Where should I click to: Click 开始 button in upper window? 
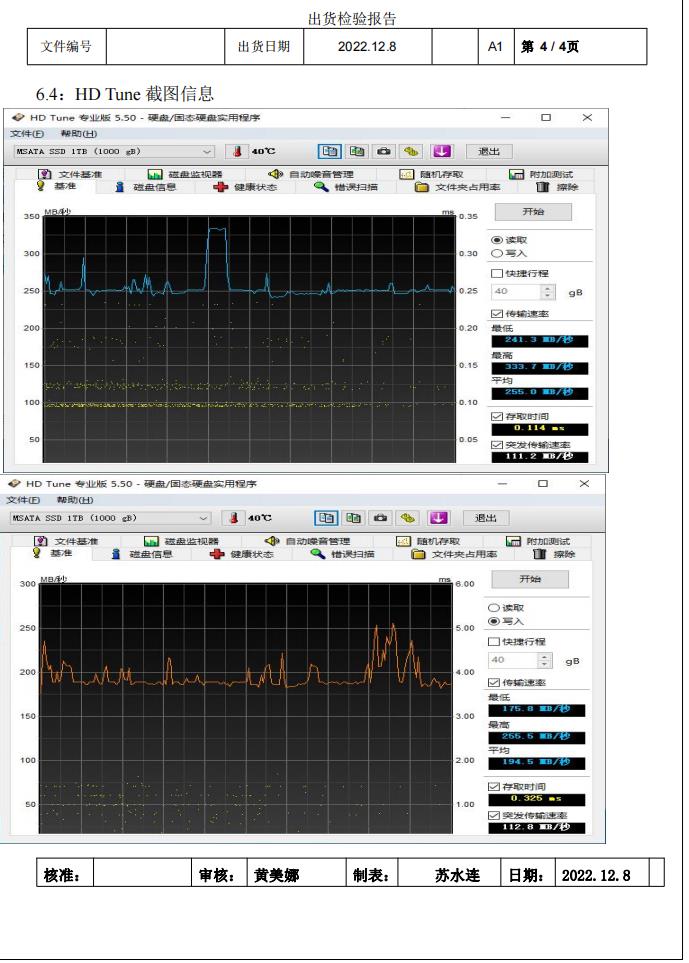click(533, 212)
